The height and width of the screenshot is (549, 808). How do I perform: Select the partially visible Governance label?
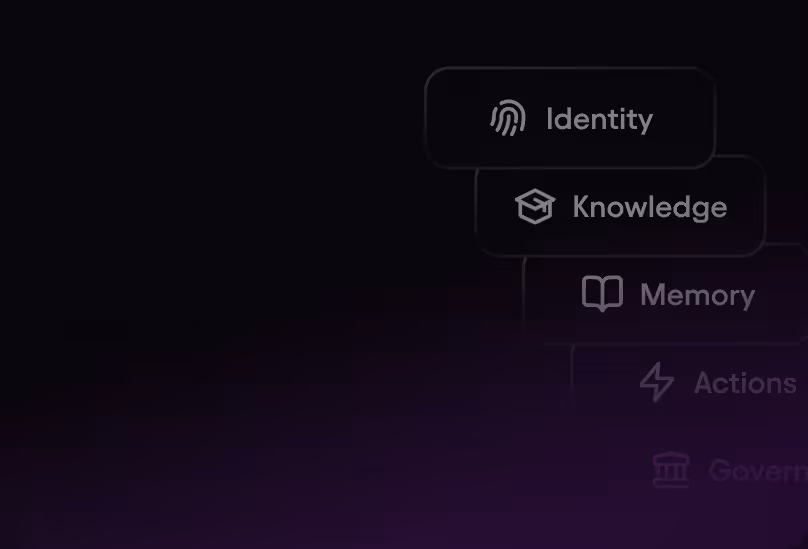coord(758,471)
